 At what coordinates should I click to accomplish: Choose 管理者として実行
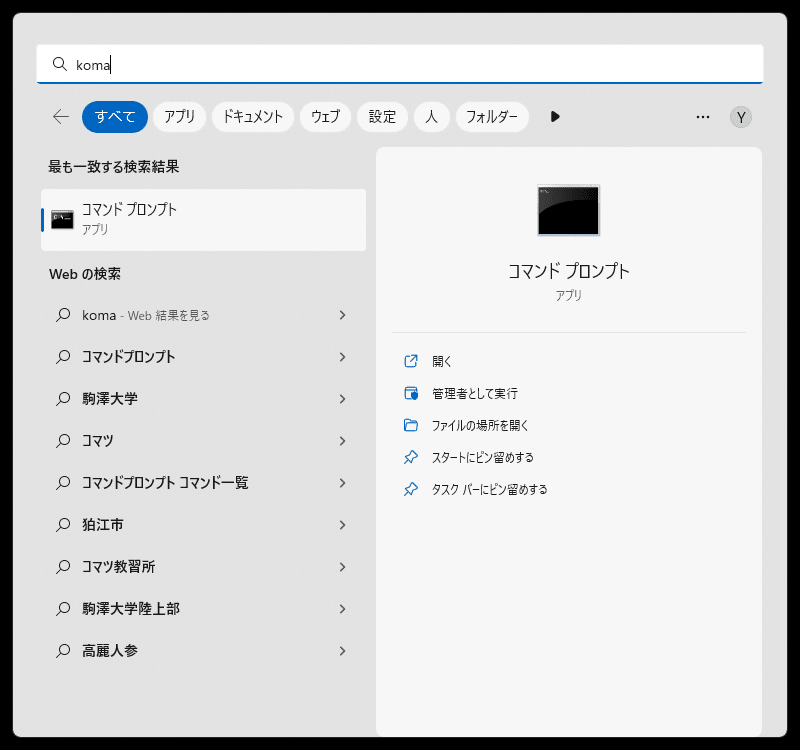[474, 393]
